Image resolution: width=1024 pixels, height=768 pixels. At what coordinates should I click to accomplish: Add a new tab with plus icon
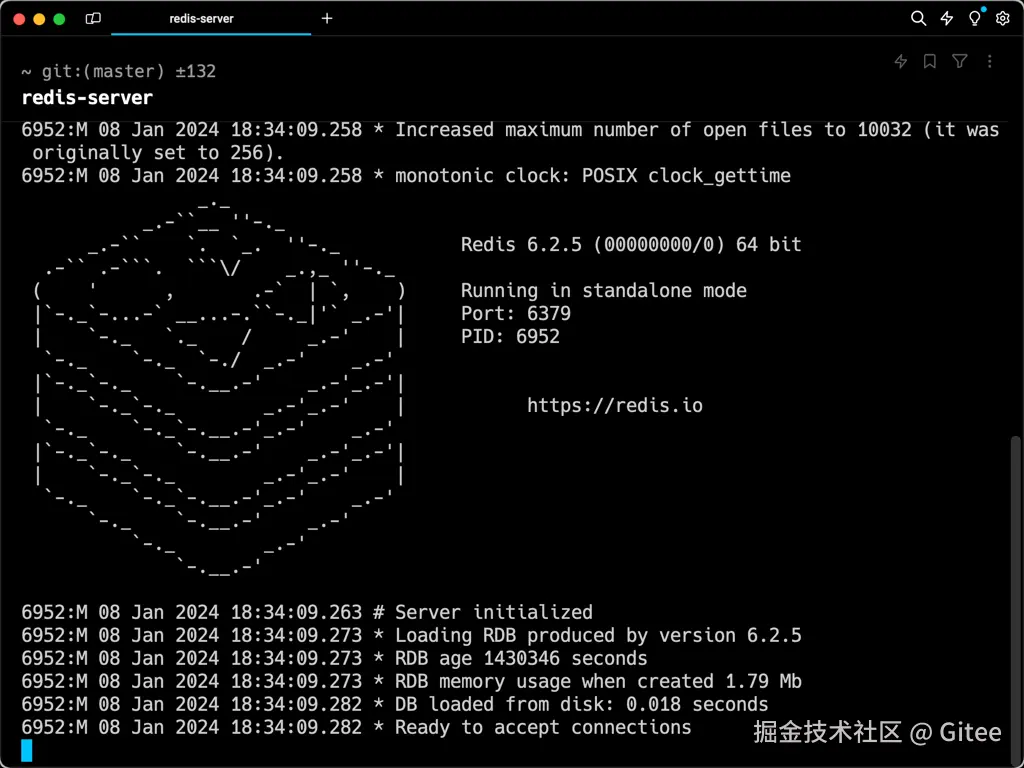pos(327,18)
